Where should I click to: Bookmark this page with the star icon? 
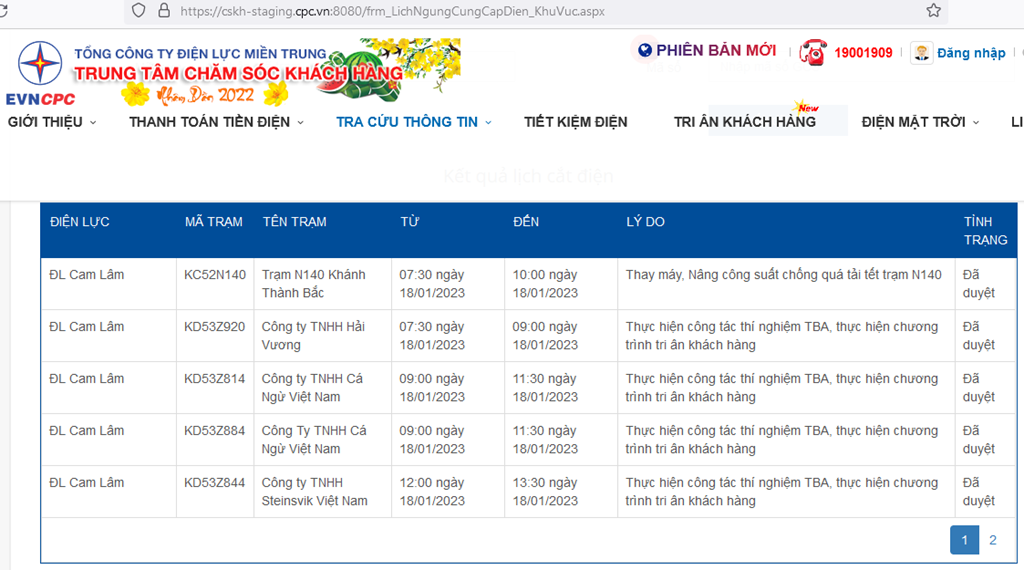(933, 11)
